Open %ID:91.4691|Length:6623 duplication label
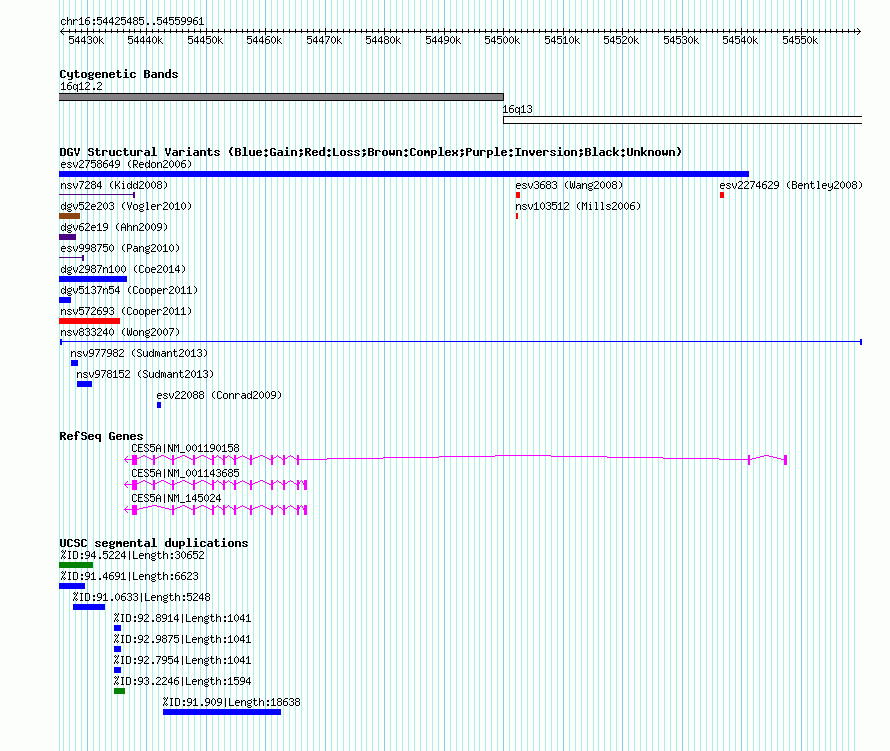 (x=129, y=576)
